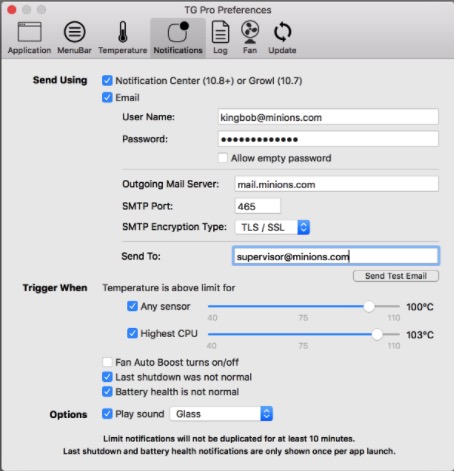Close the TG Pro Preferences window
This screenshot has width=454, height=471.
pos(12,10)
